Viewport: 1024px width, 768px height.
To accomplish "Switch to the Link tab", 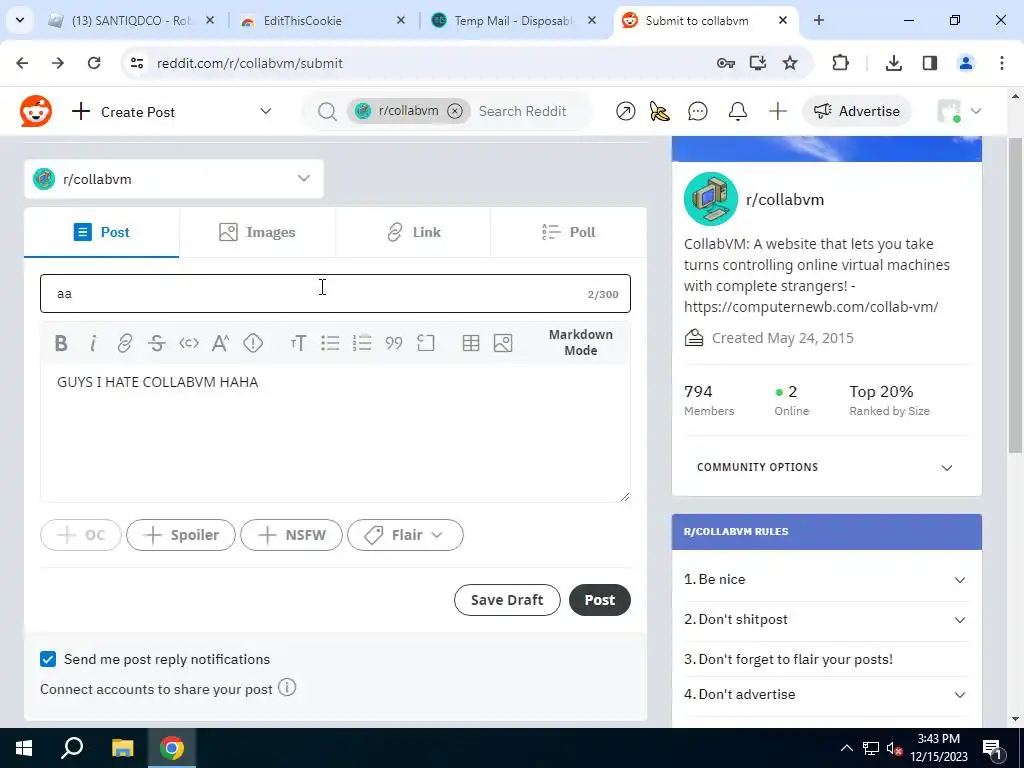I will tap(413, 232).
